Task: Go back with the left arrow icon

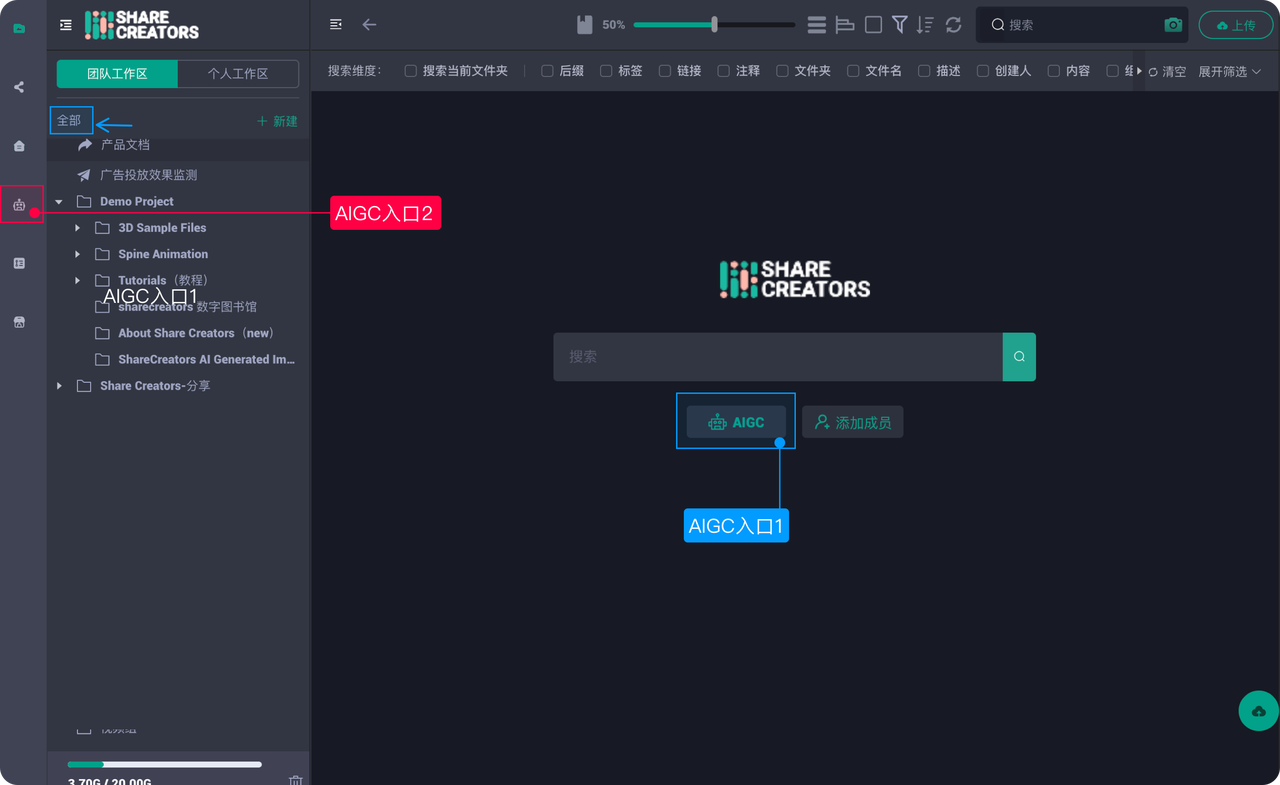Action: [369, 24]
